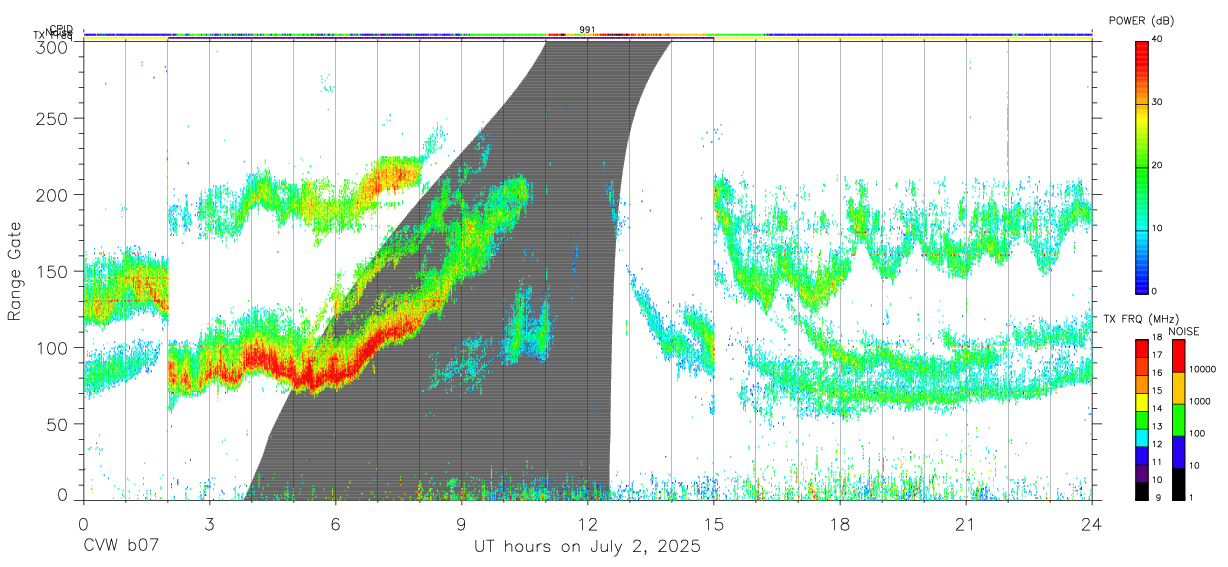
Task: Select the cyan block in TX FRQ colorbar
Action: point(1141,436)
